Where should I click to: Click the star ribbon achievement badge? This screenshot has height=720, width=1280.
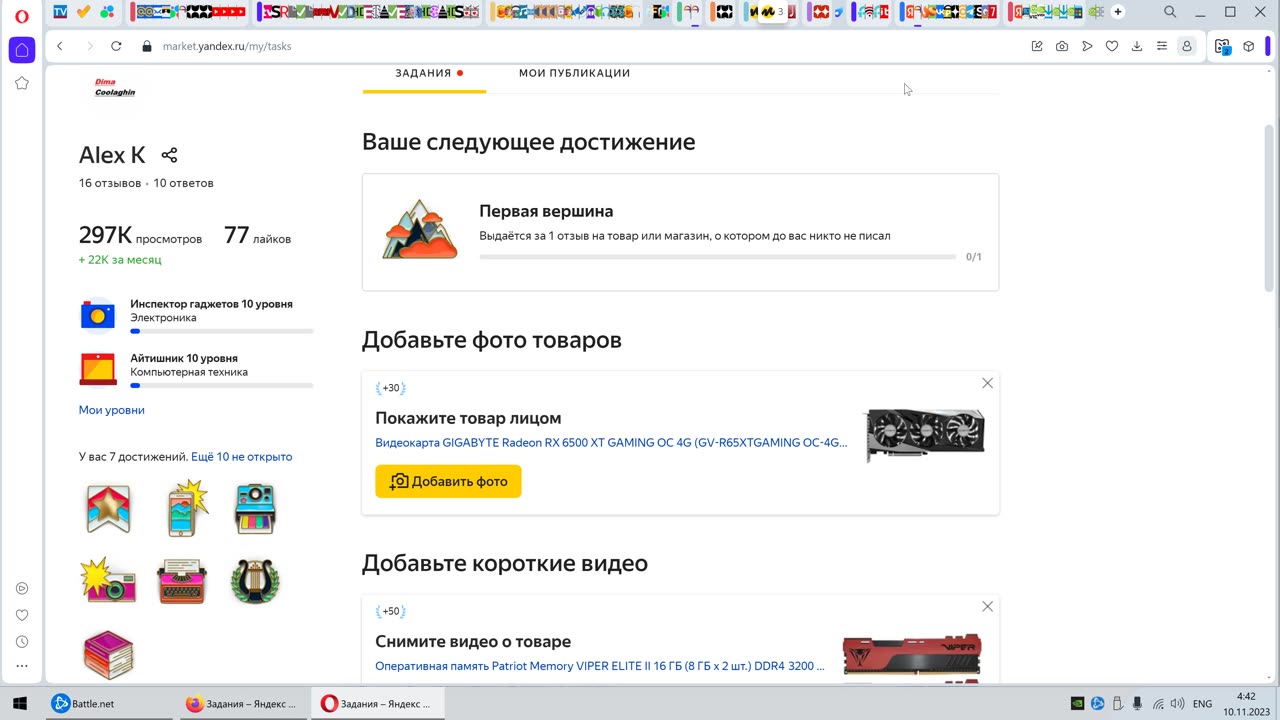(108, 508)
